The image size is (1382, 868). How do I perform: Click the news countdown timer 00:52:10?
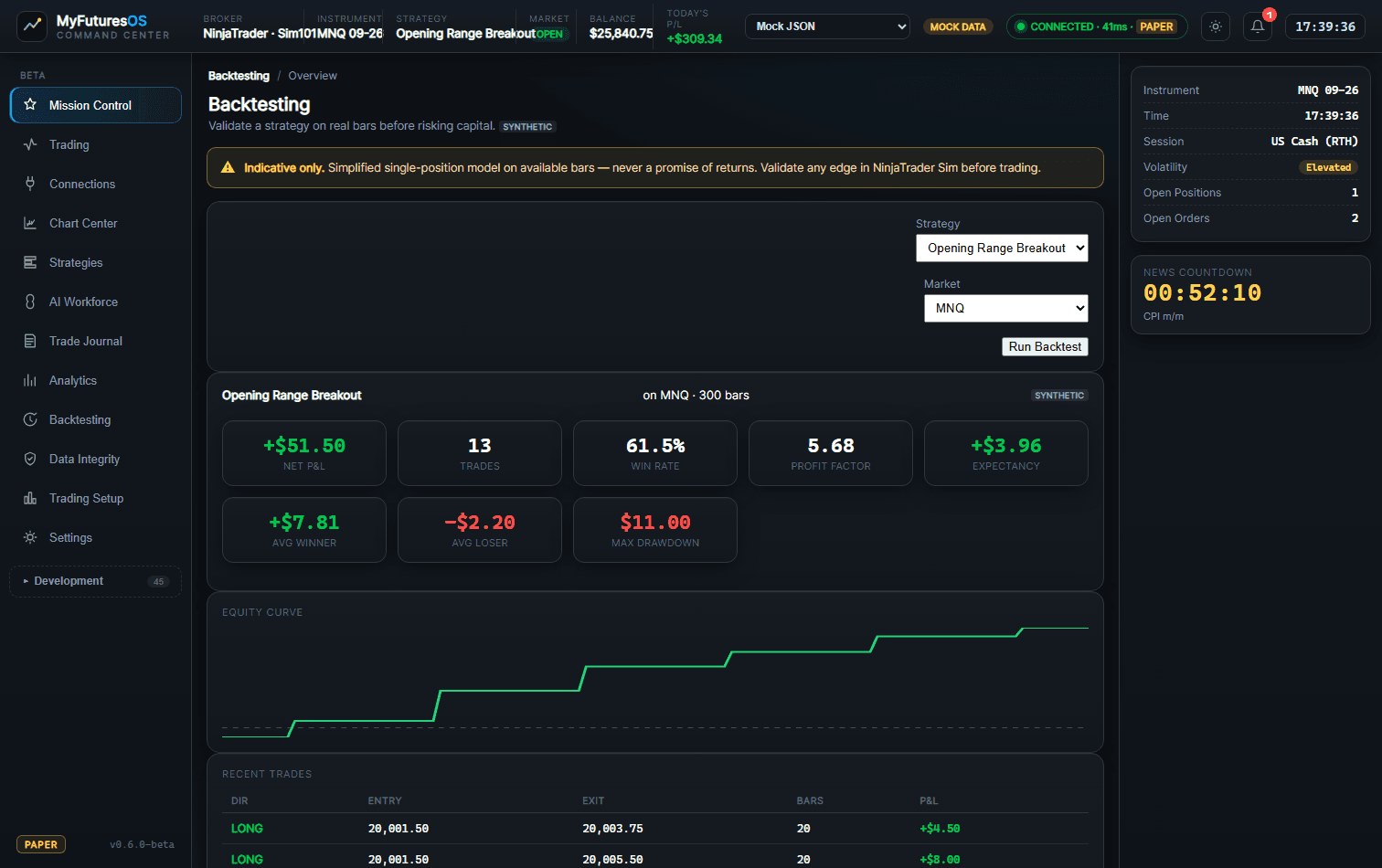click(1202, 292)
